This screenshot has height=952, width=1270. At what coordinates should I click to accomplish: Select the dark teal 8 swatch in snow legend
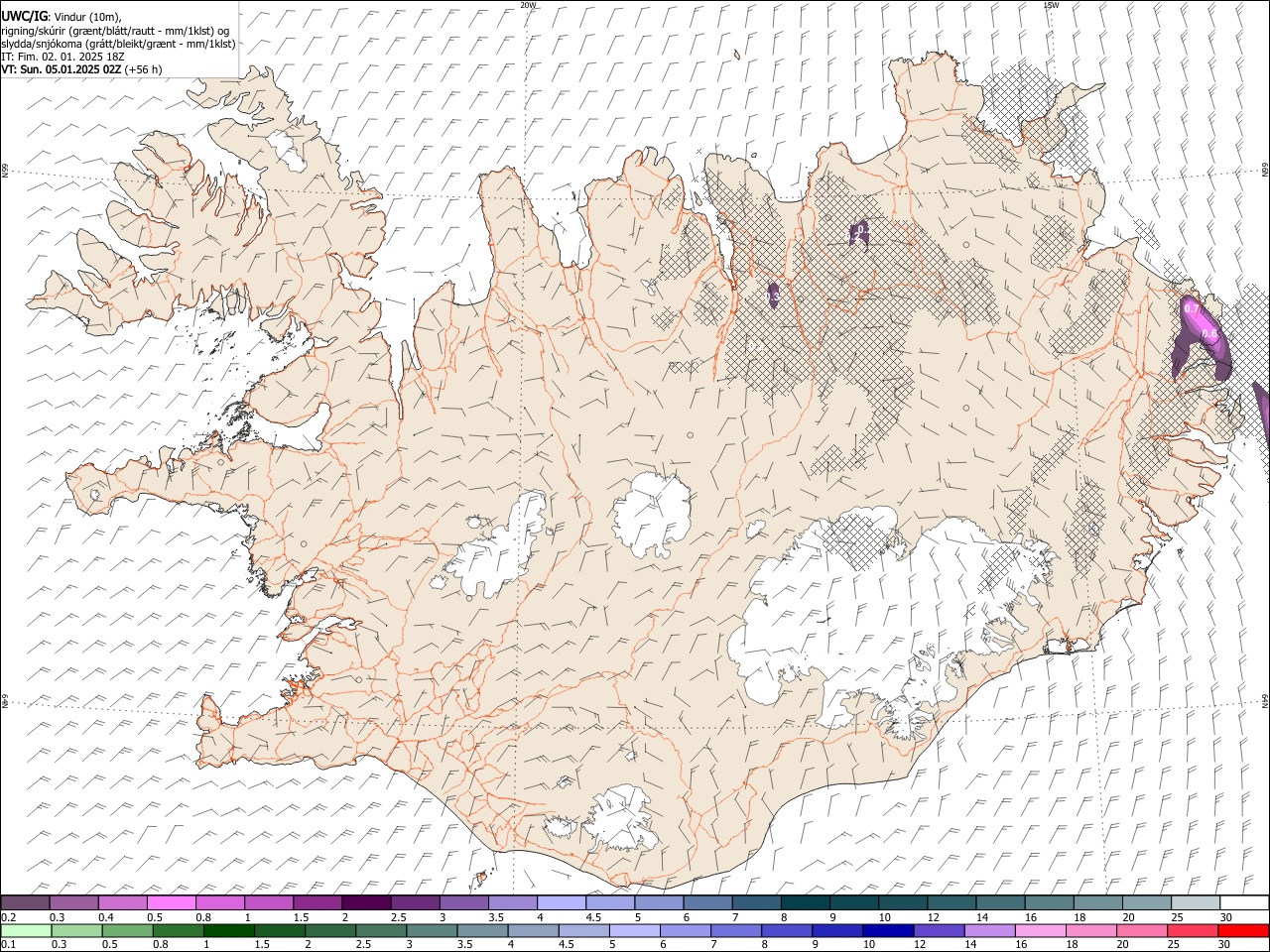806,903
